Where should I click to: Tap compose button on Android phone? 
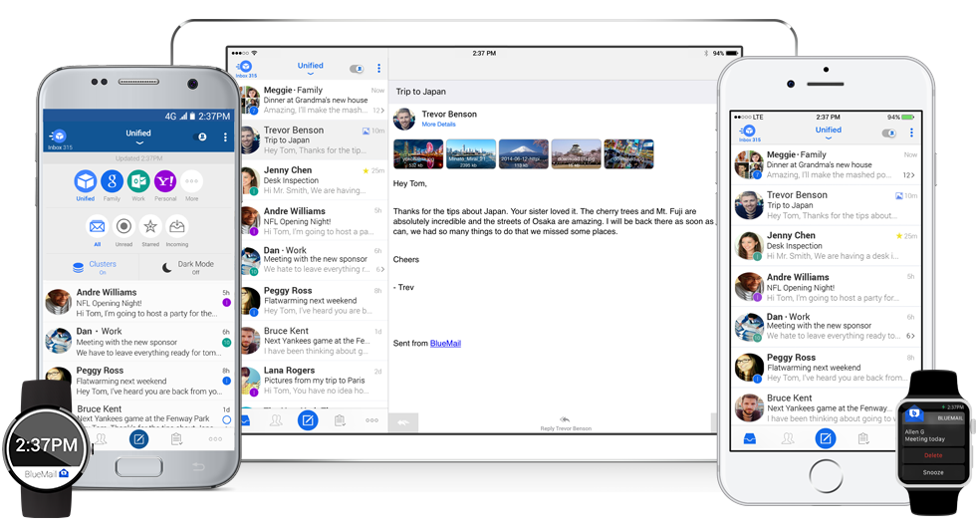coord(139,439)
